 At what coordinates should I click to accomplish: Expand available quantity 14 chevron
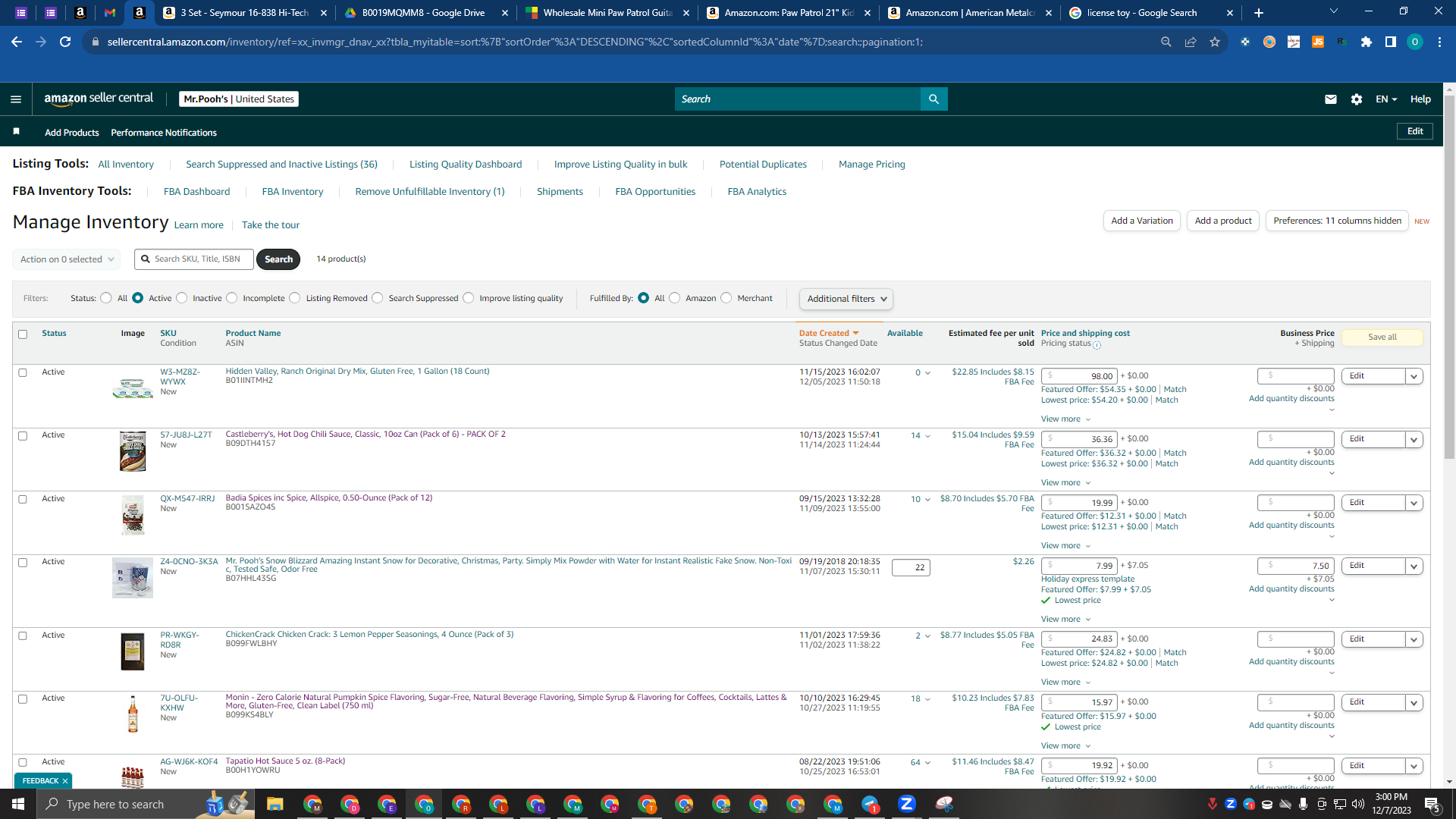[x=927, y=436]
